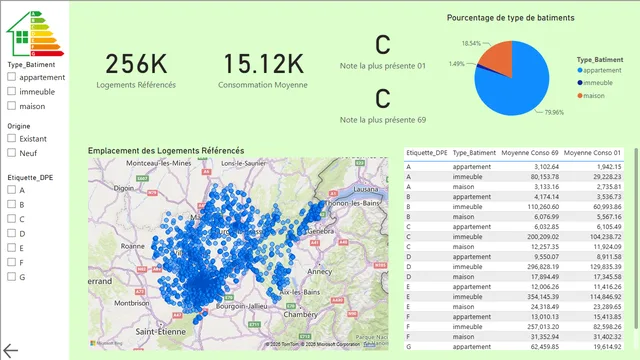Sort by Moyenne Conso 69 header

tap(530, 153)
